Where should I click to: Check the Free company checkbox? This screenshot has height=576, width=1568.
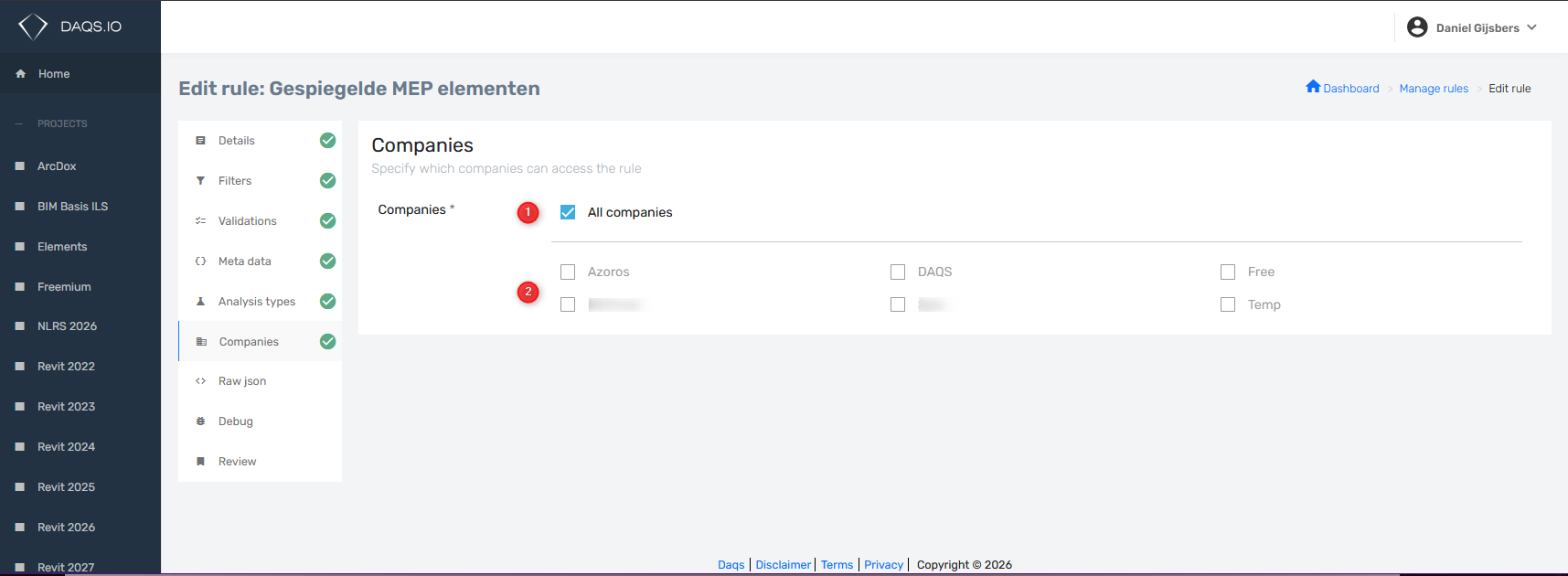1228,272
